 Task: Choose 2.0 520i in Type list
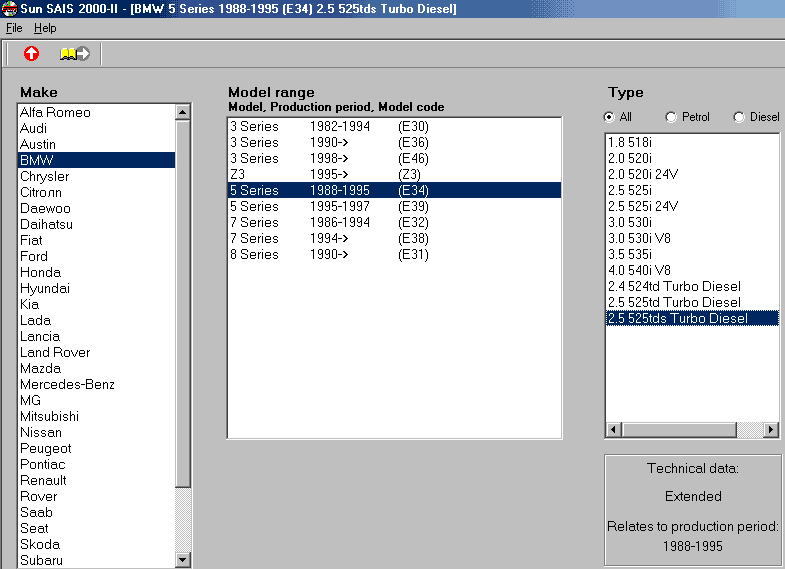point(692,158)
